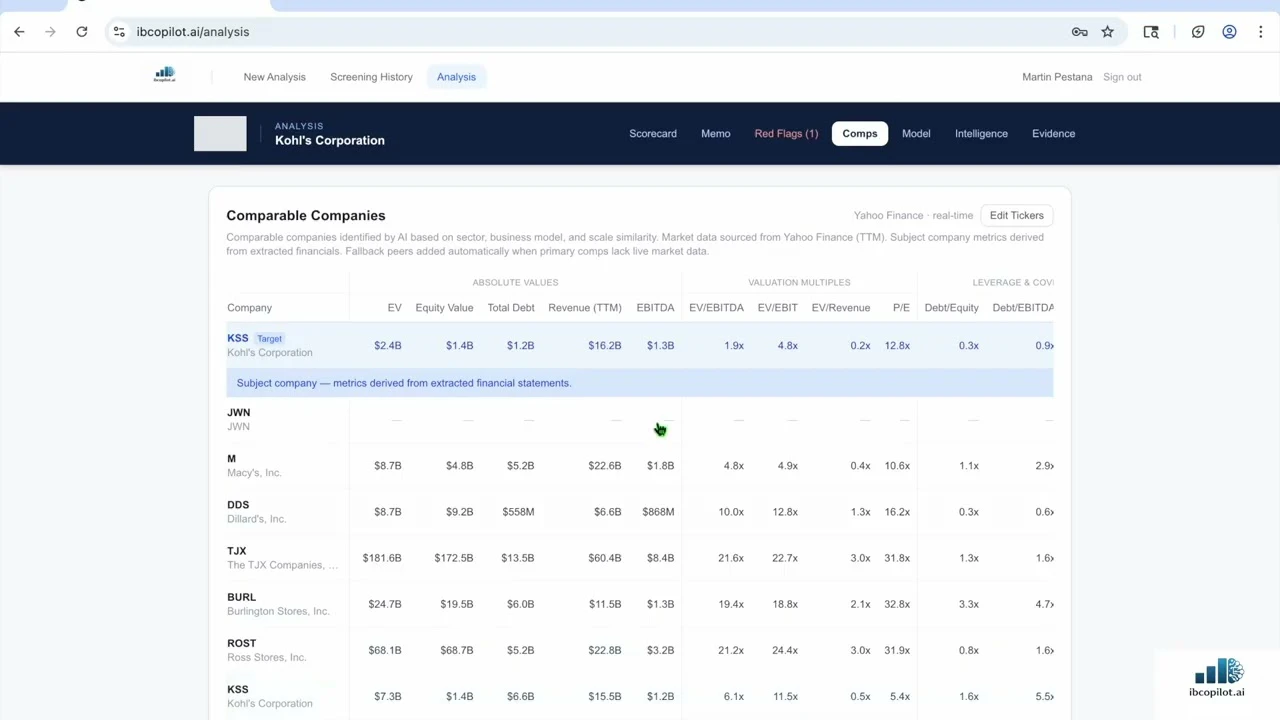The height and width of the screenshot is (720, 1280).
Task: Select the M ticker for Macy's
Action: click(231, 459)
